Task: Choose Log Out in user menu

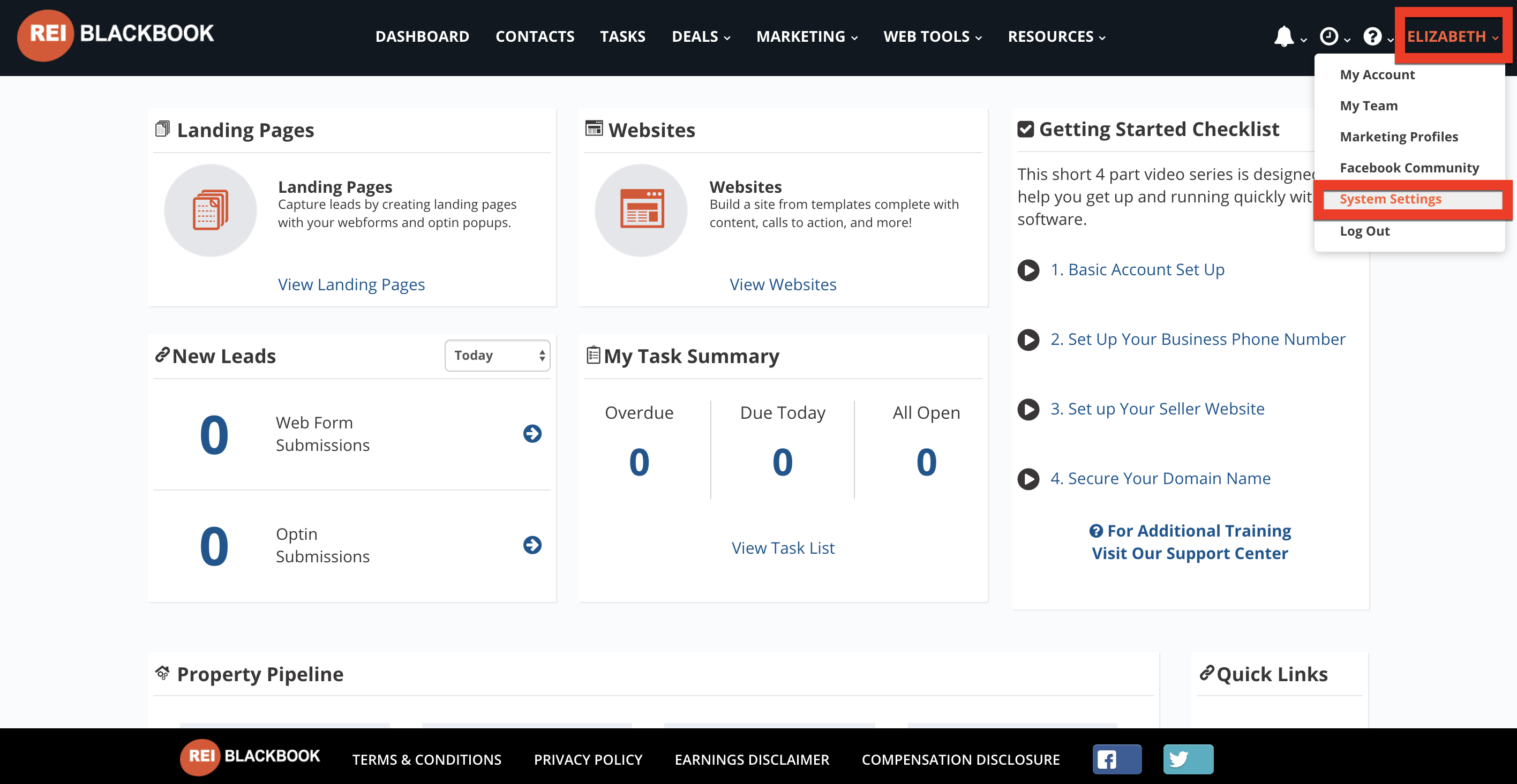Action: (1364, 231)
